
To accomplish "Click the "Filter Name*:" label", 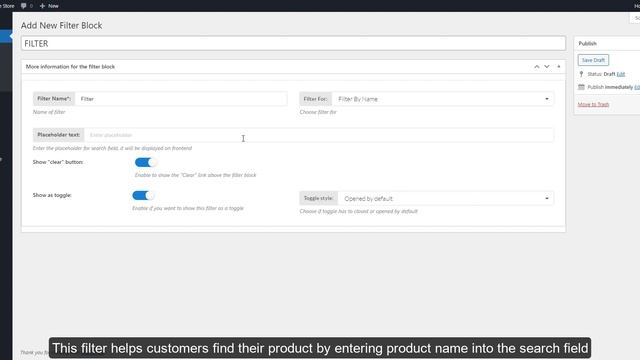I will point(54,98).
